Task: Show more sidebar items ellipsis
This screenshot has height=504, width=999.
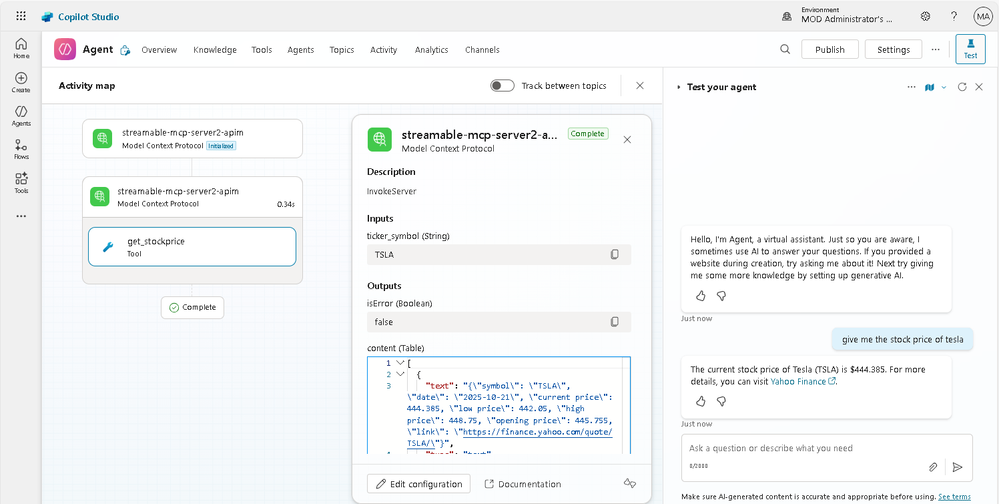Action: click(x=21, y=216)
